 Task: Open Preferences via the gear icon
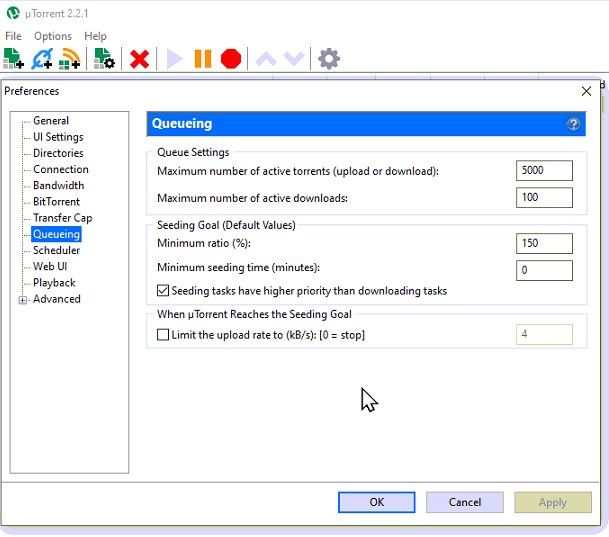[328, 60]
